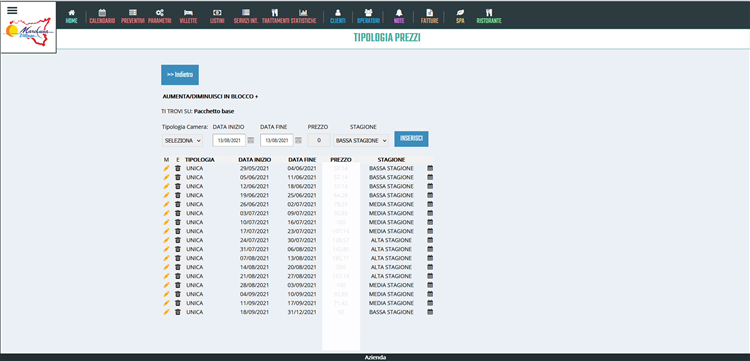750x361 pixels.
Task: Open calendar icon on row 21/08/2021
Action: [x=430, y=276]
